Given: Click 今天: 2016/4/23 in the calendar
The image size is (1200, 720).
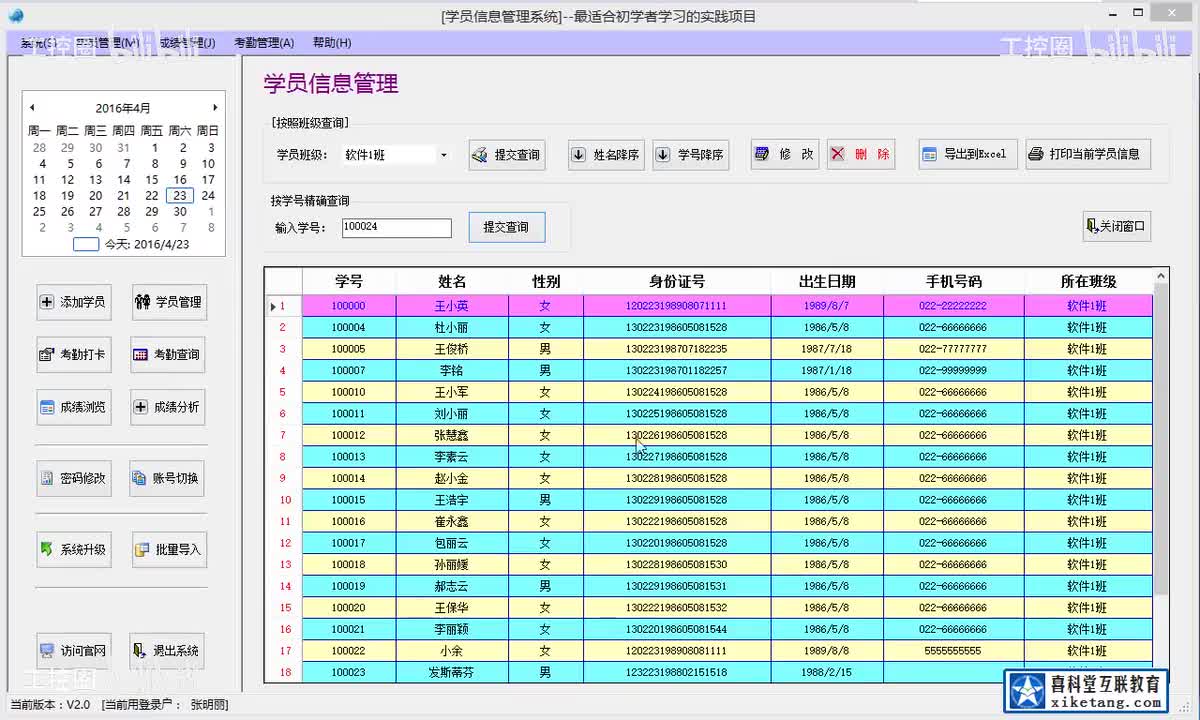Looking at the screenshot, I should pos(147,244).
